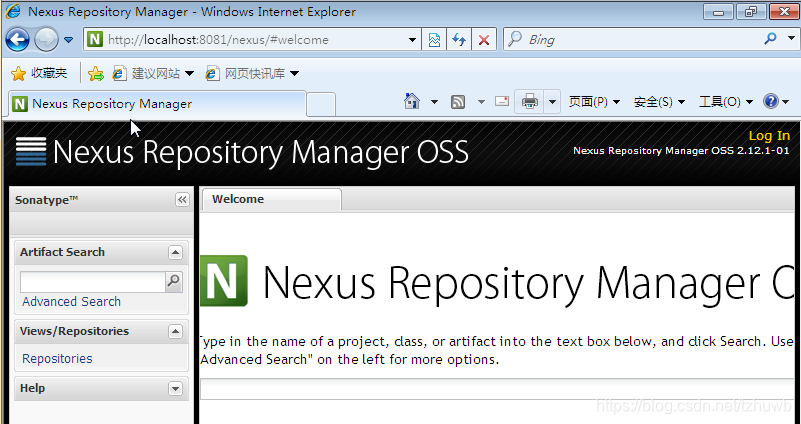Refresh the page with the refresh icon
The height and width of the screenshot is (424, 801).
coord(459,40)
